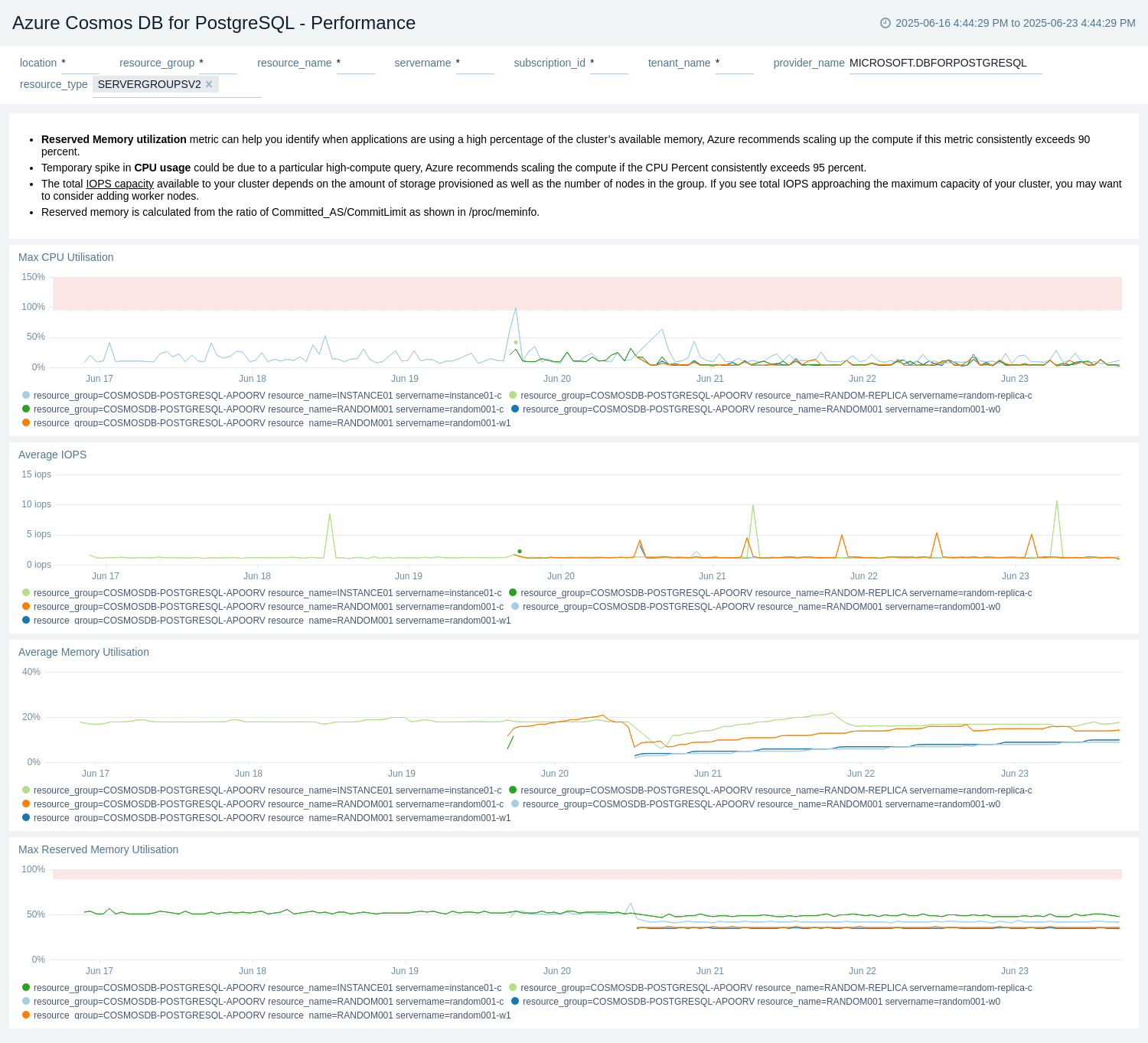Toggle random001-w1 legend swatch in Average IOPS
The width and height of the screenshot is (1148, 1043).
(26, 621)
